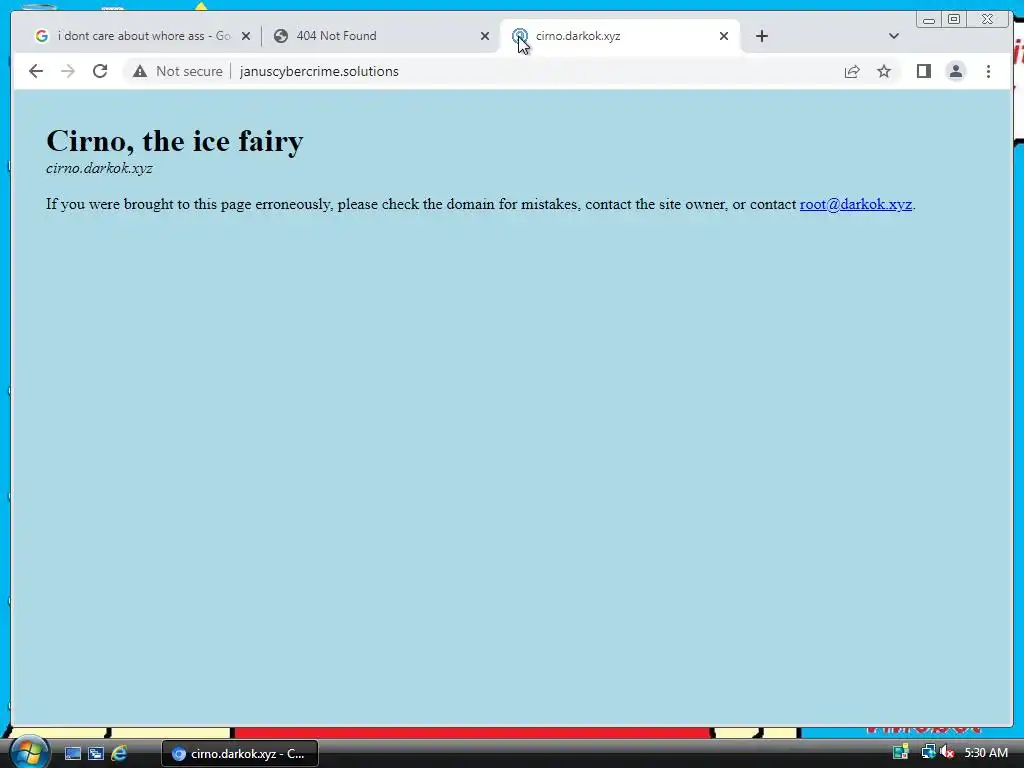Viewport: 1024px width, 768px height.
Task: Select the cirno.darkok.xyz tab
Action: tap(620, 36)
